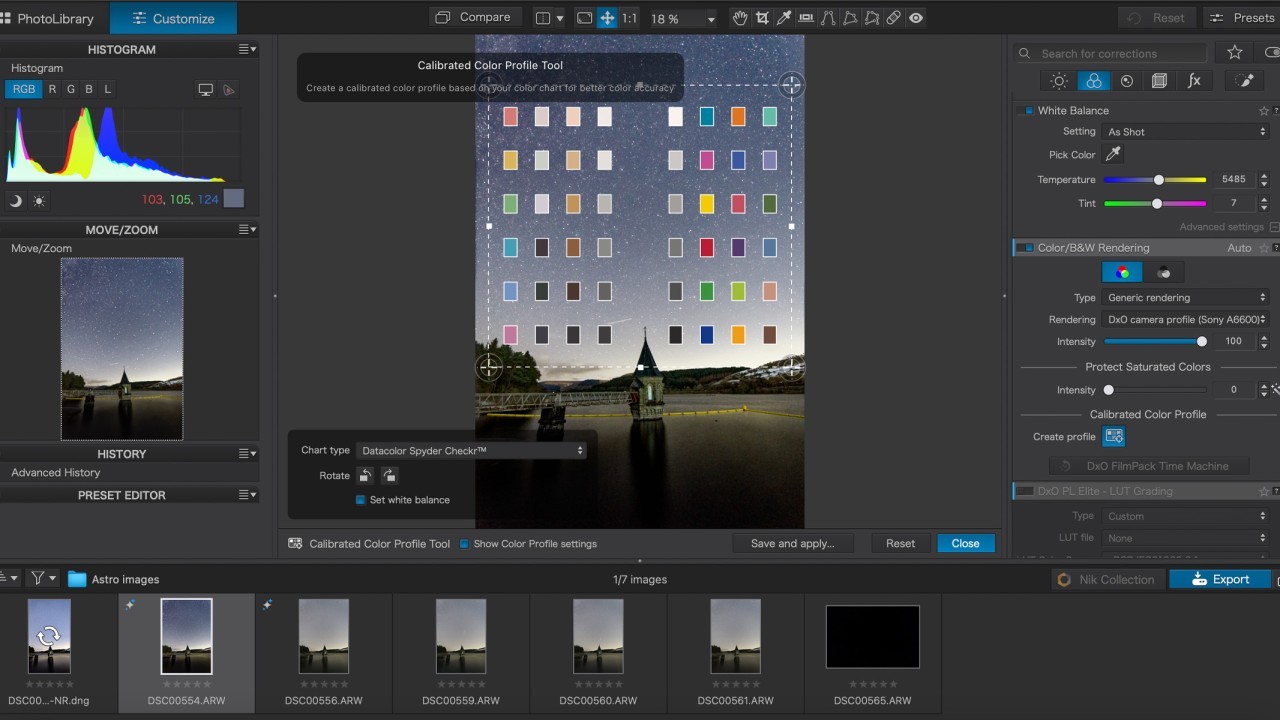Show only the R histogram channel

coord(52,89)
